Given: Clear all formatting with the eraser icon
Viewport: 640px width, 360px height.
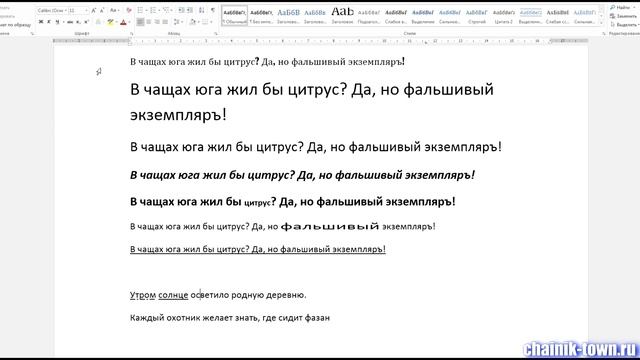Looking at the screenshot, I should pos(129,10).
